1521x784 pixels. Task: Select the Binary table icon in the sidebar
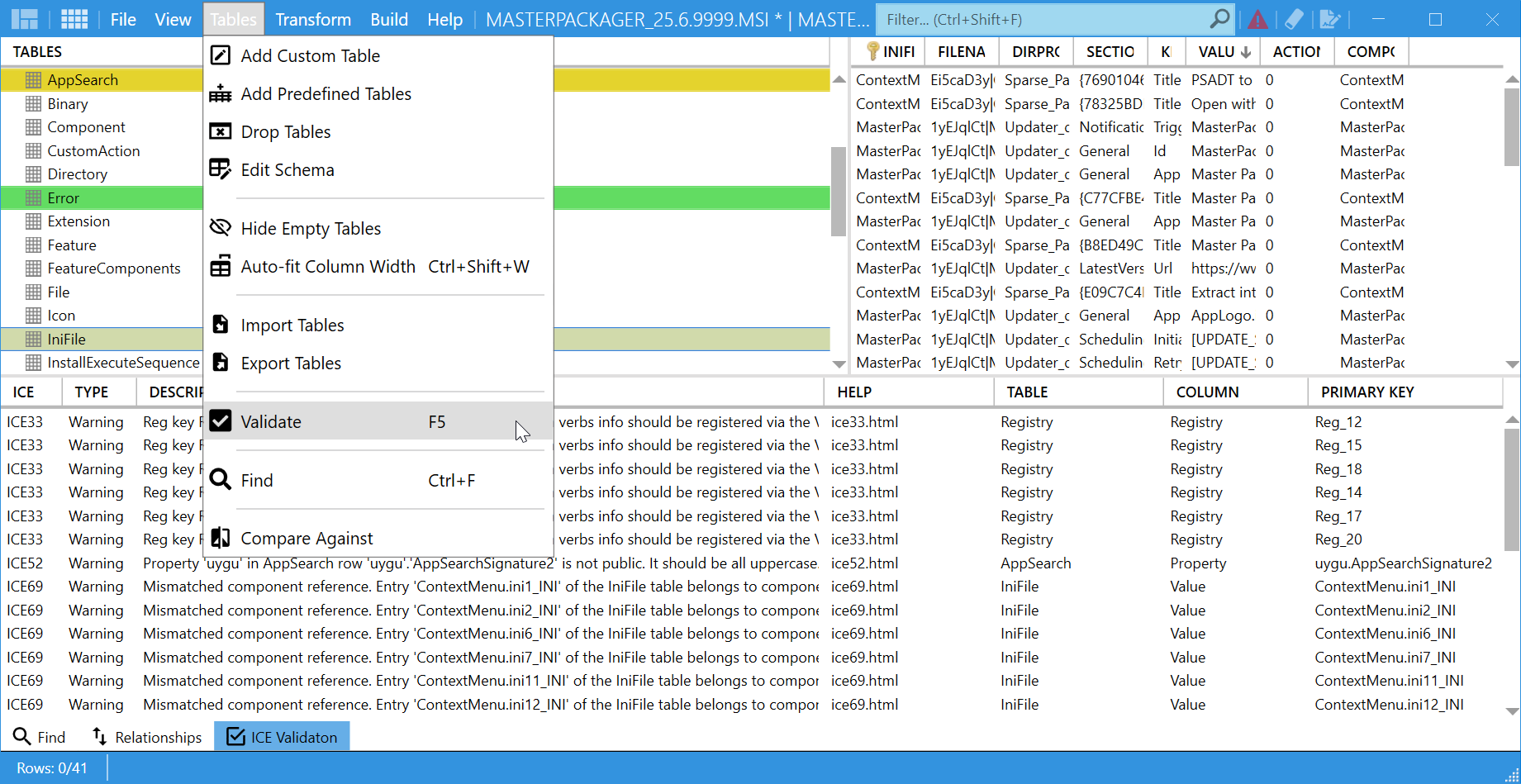coord(34,103)
